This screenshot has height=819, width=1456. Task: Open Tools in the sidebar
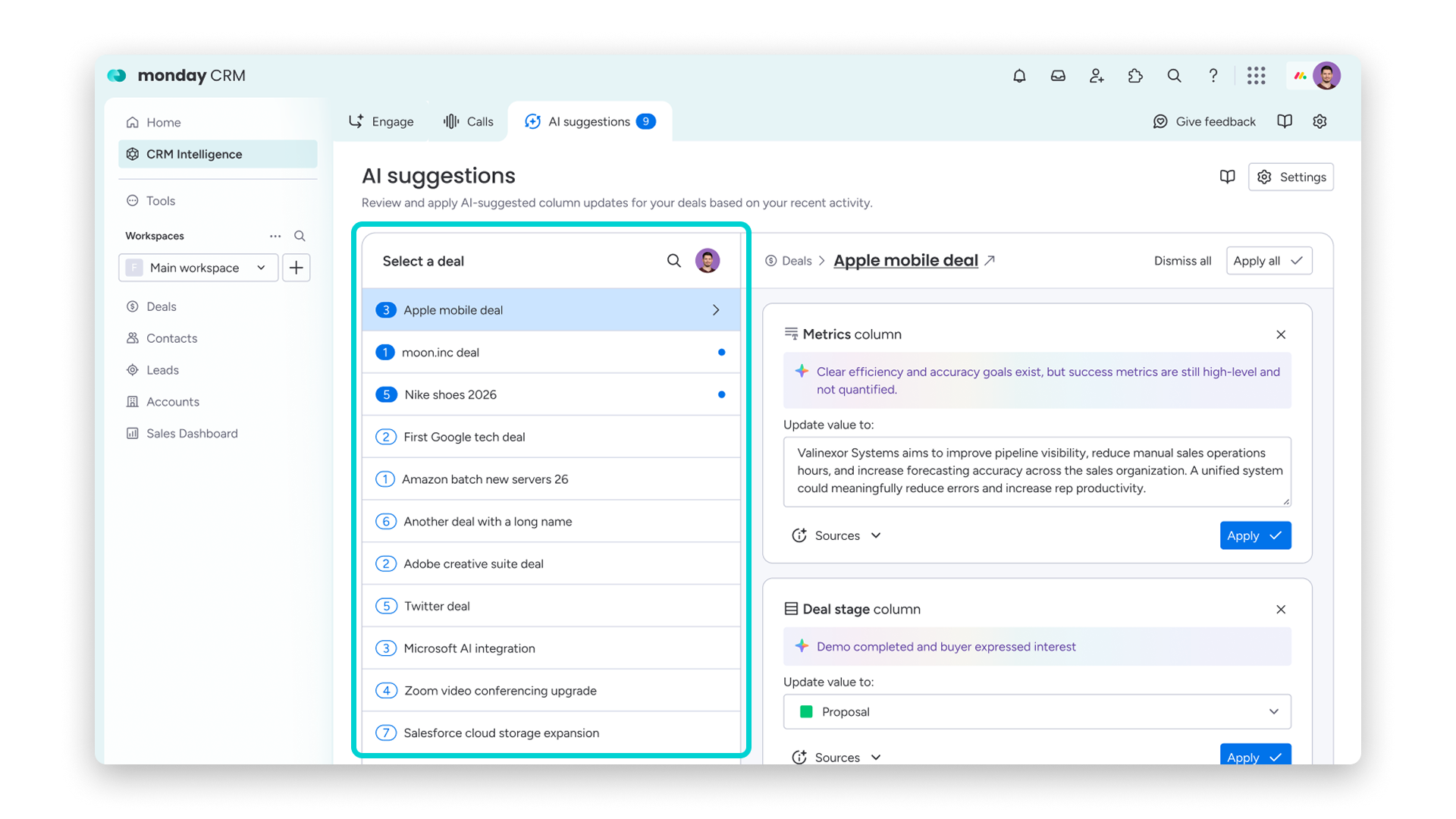coord(218,201)
